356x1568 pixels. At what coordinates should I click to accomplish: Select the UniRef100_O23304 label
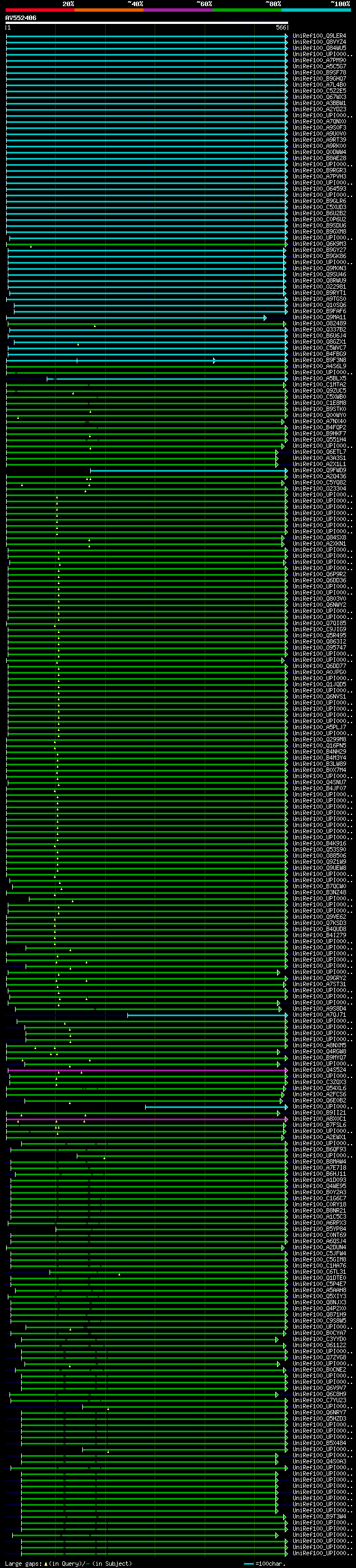(319, 489)
